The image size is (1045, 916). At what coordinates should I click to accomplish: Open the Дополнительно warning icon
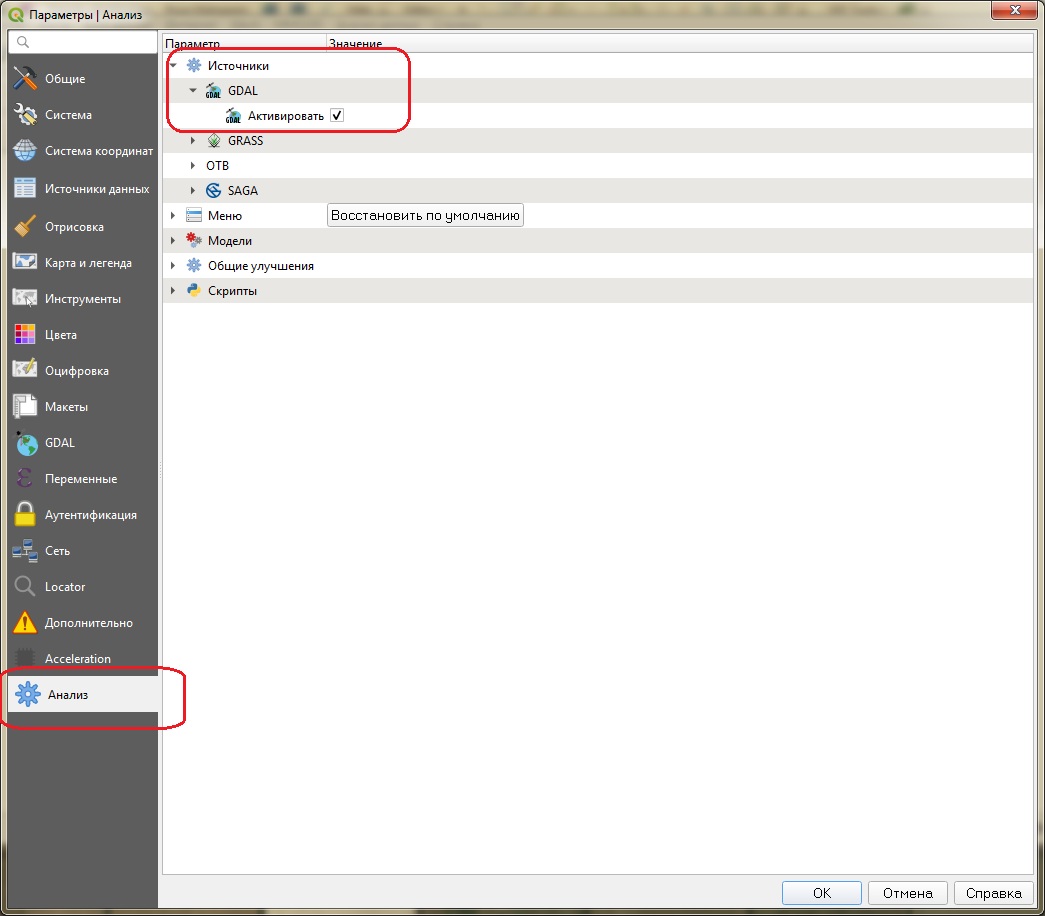click(x=25, y=623)
